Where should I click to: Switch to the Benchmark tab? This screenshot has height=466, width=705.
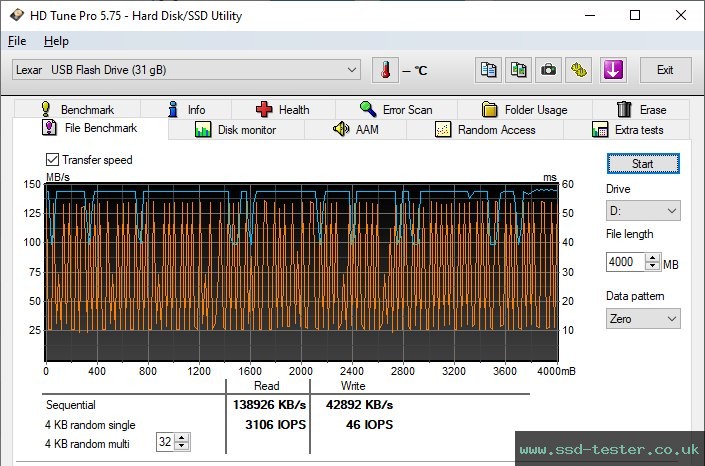[x=77, y=109]
